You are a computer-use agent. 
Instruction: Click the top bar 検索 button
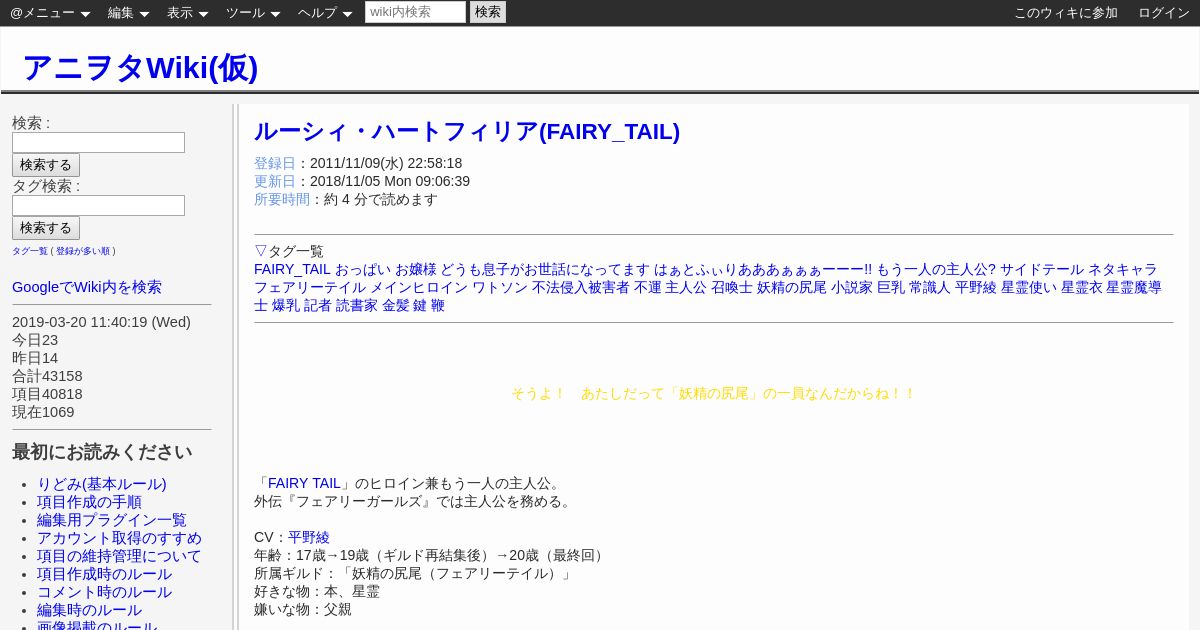[x=488, y=12]
